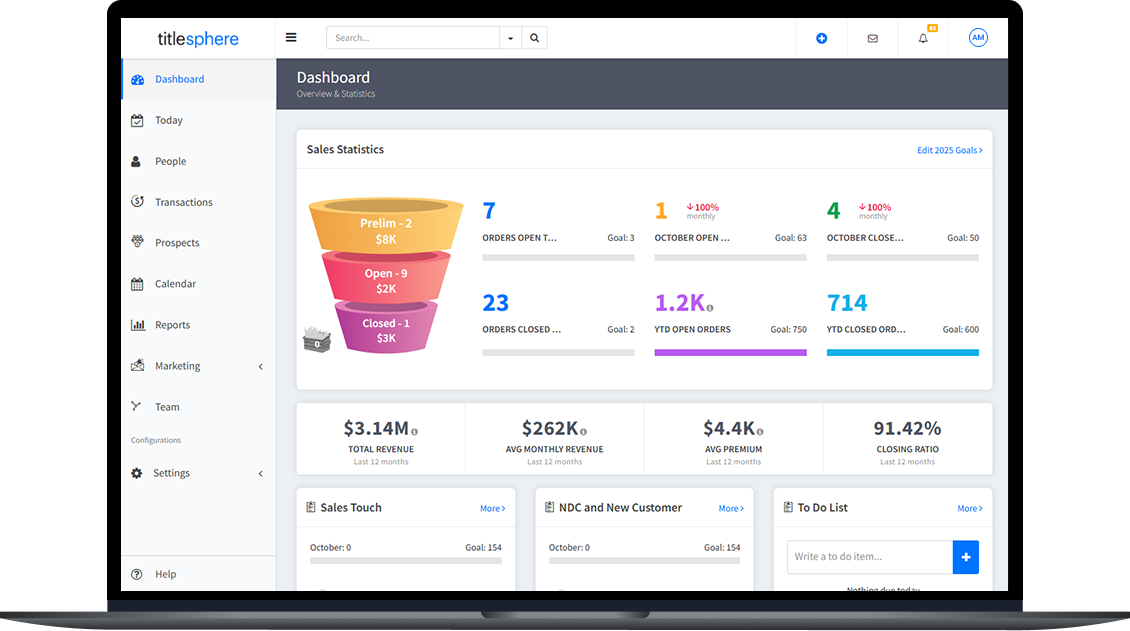Open the notifications bell icon
The image size is (1130, 631).
point(923,38)
